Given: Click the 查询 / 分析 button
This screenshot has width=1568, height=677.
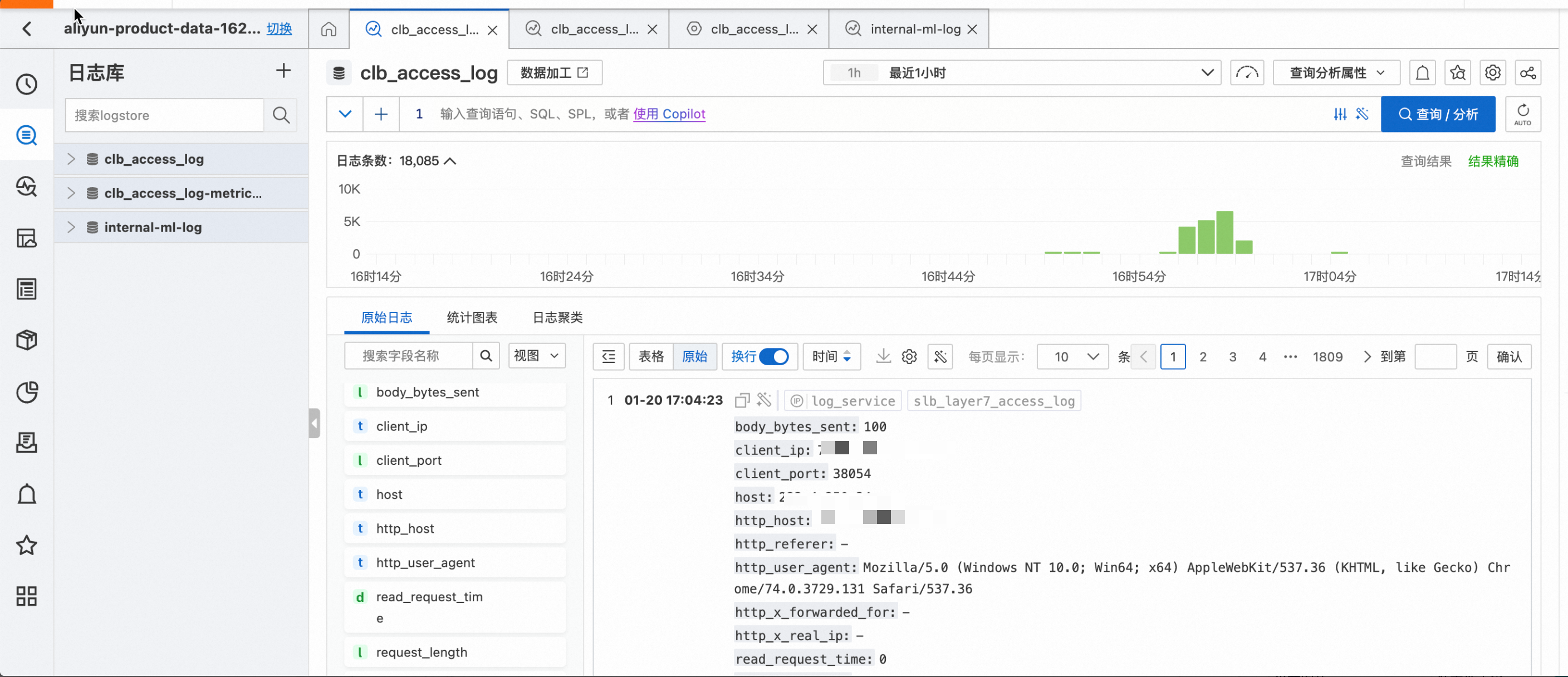Looking at the screenshot, I should [1437, 114].
